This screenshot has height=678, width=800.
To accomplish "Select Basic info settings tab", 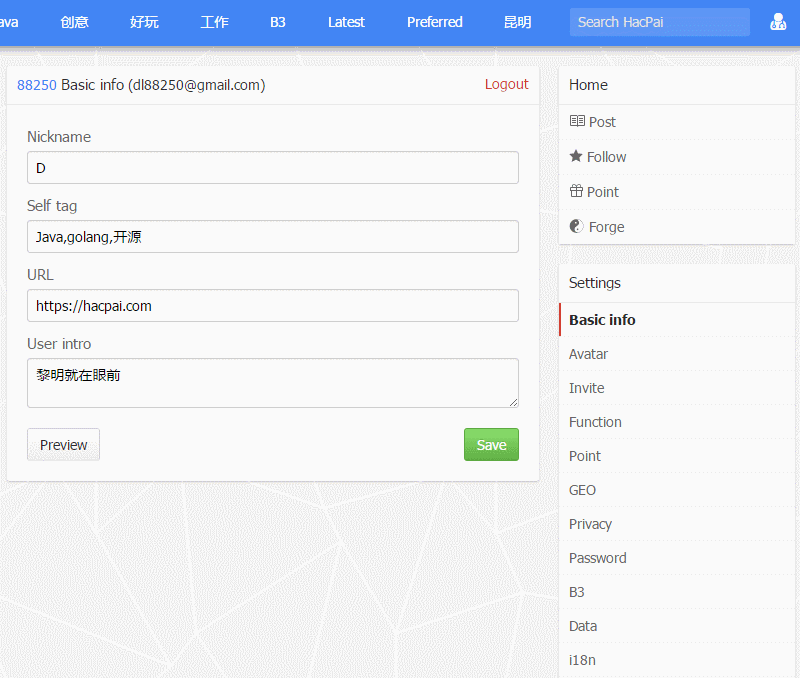I will click(679, 320).
